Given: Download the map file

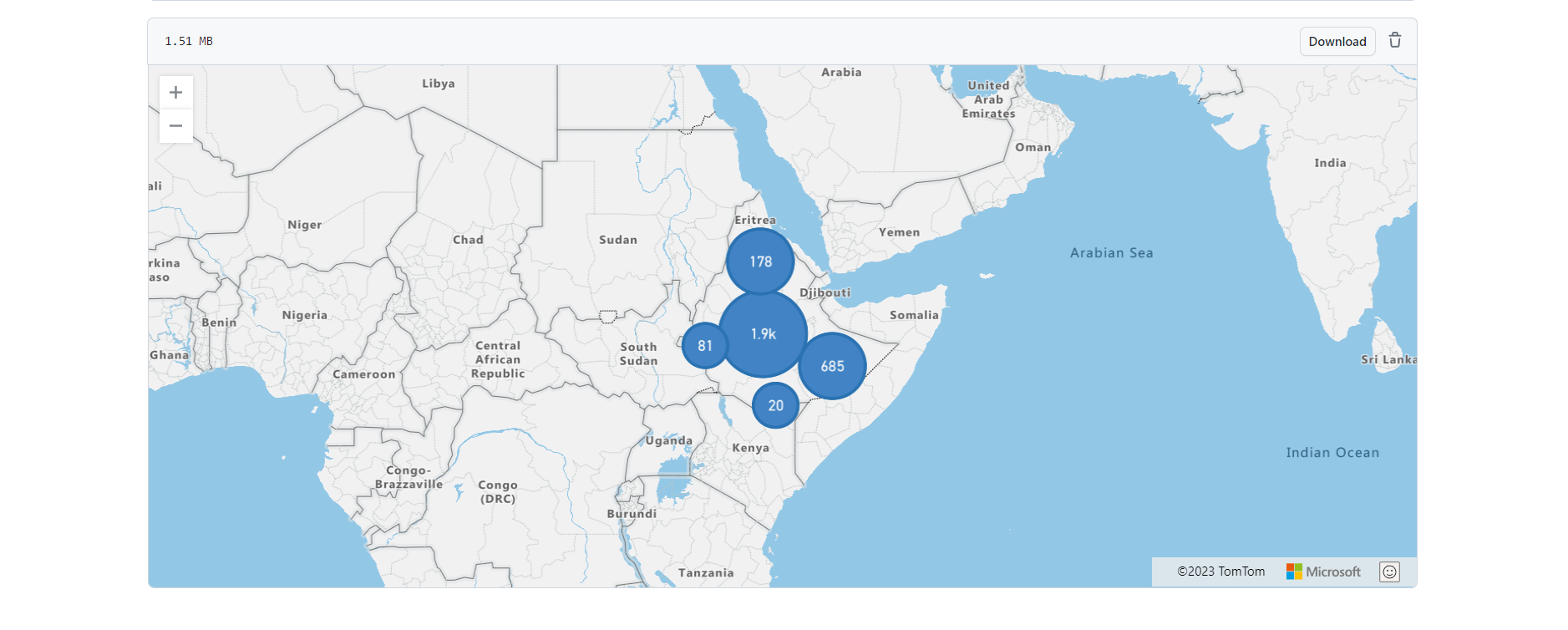Looking at the screenshot, I should pyautogui.click(x=1337, y=41).
